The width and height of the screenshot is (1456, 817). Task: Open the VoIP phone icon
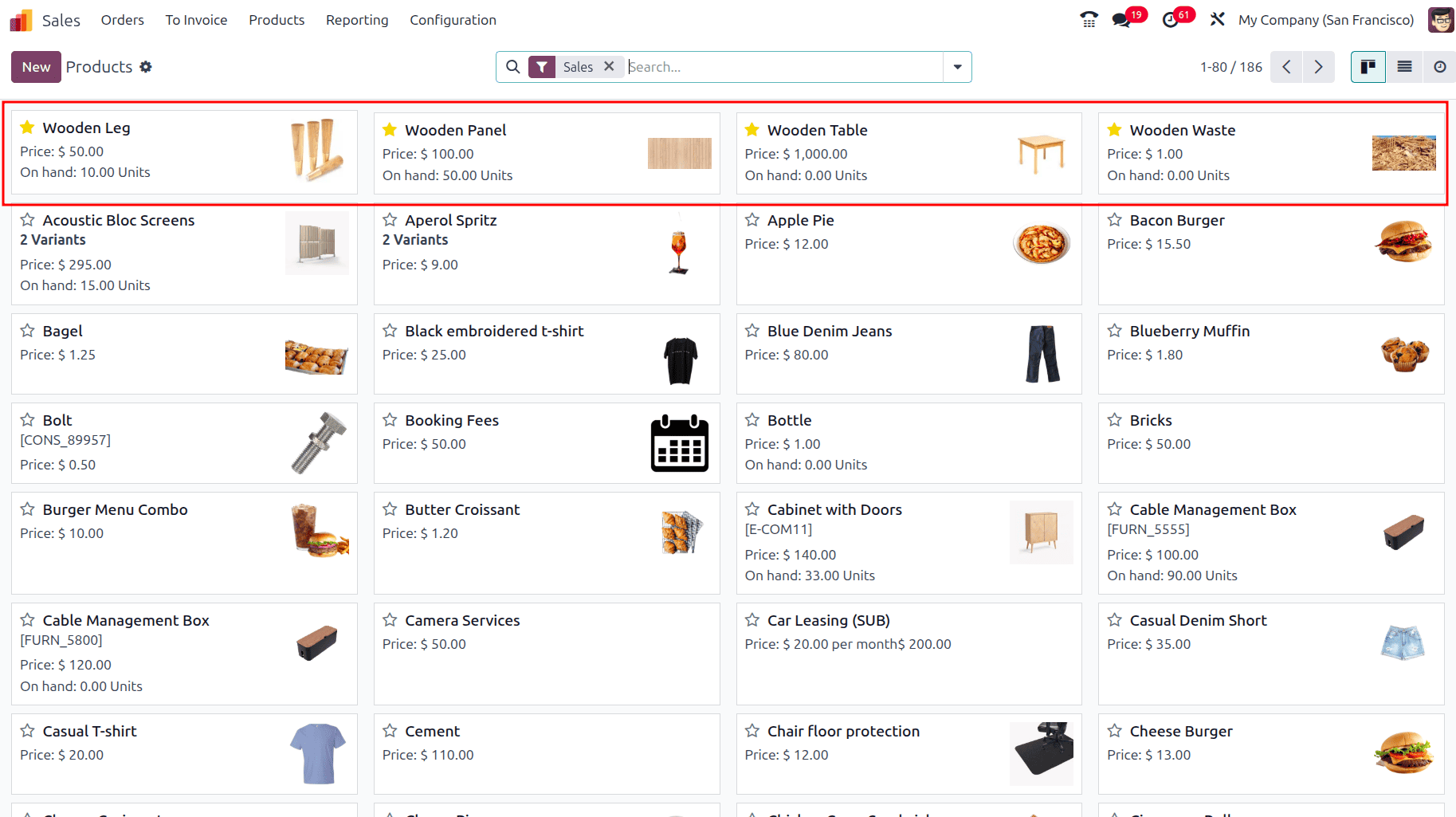pyautogui.click(x=1089, y=20)
